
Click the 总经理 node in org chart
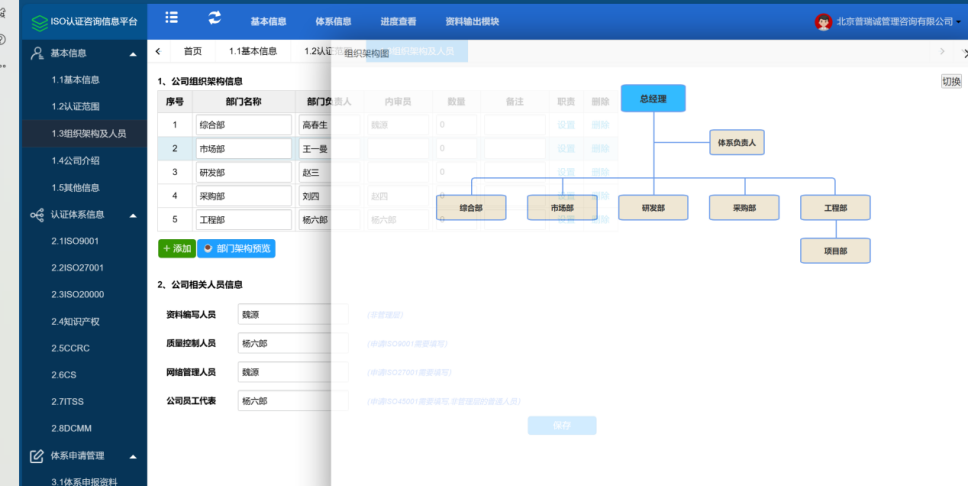653,98
